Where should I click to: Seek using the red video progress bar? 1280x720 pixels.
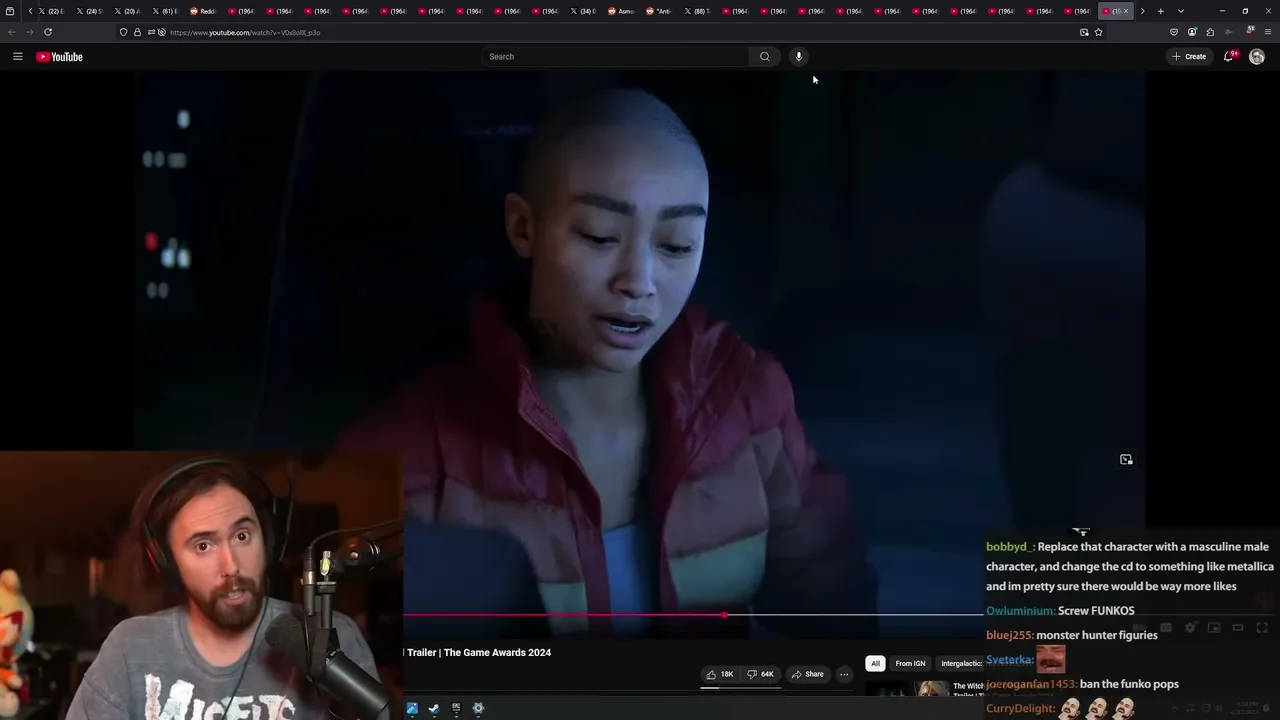[563, 615]
